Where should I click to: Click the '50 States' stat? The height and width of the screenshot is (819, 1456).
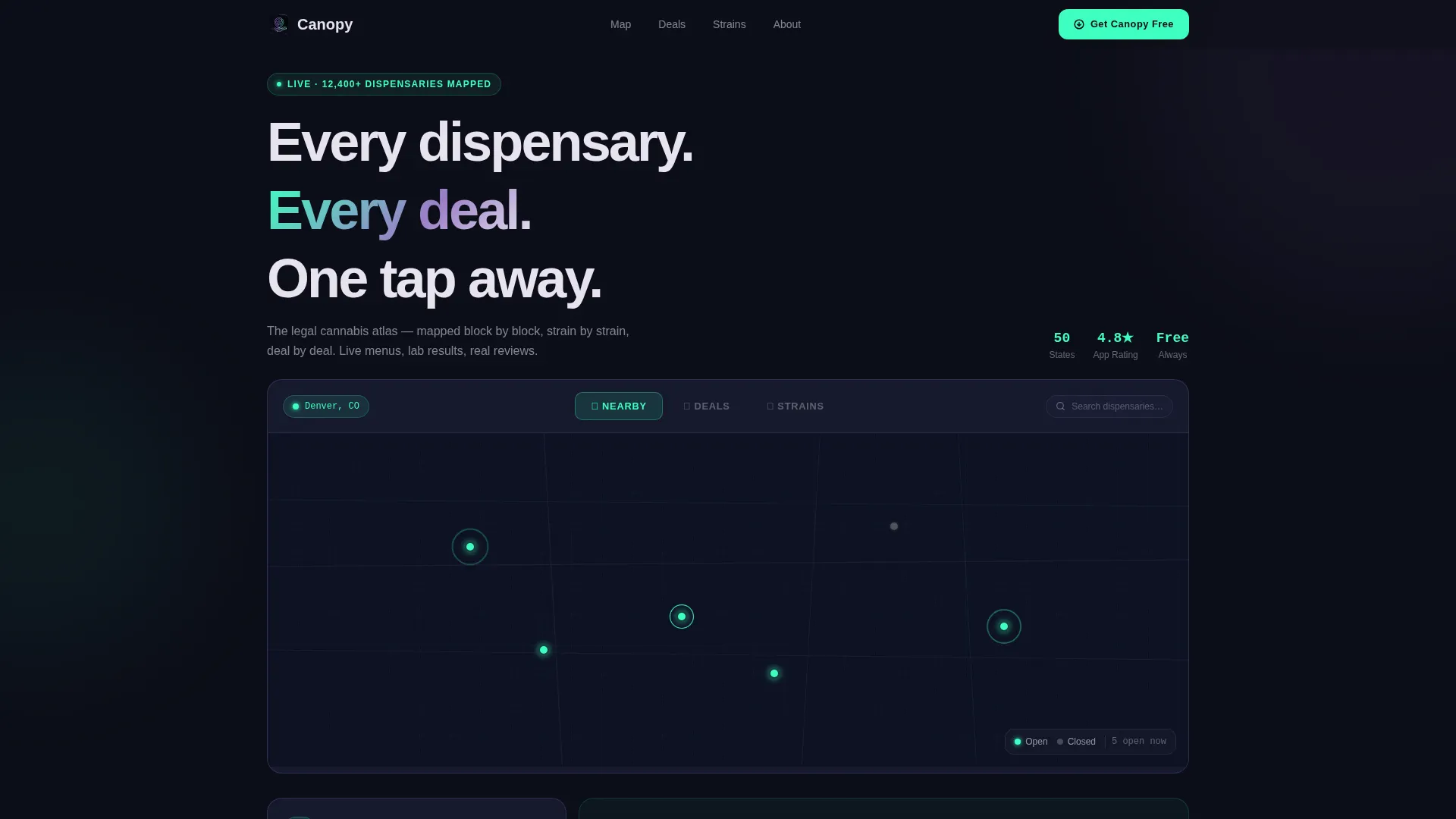click(1062, 345)
